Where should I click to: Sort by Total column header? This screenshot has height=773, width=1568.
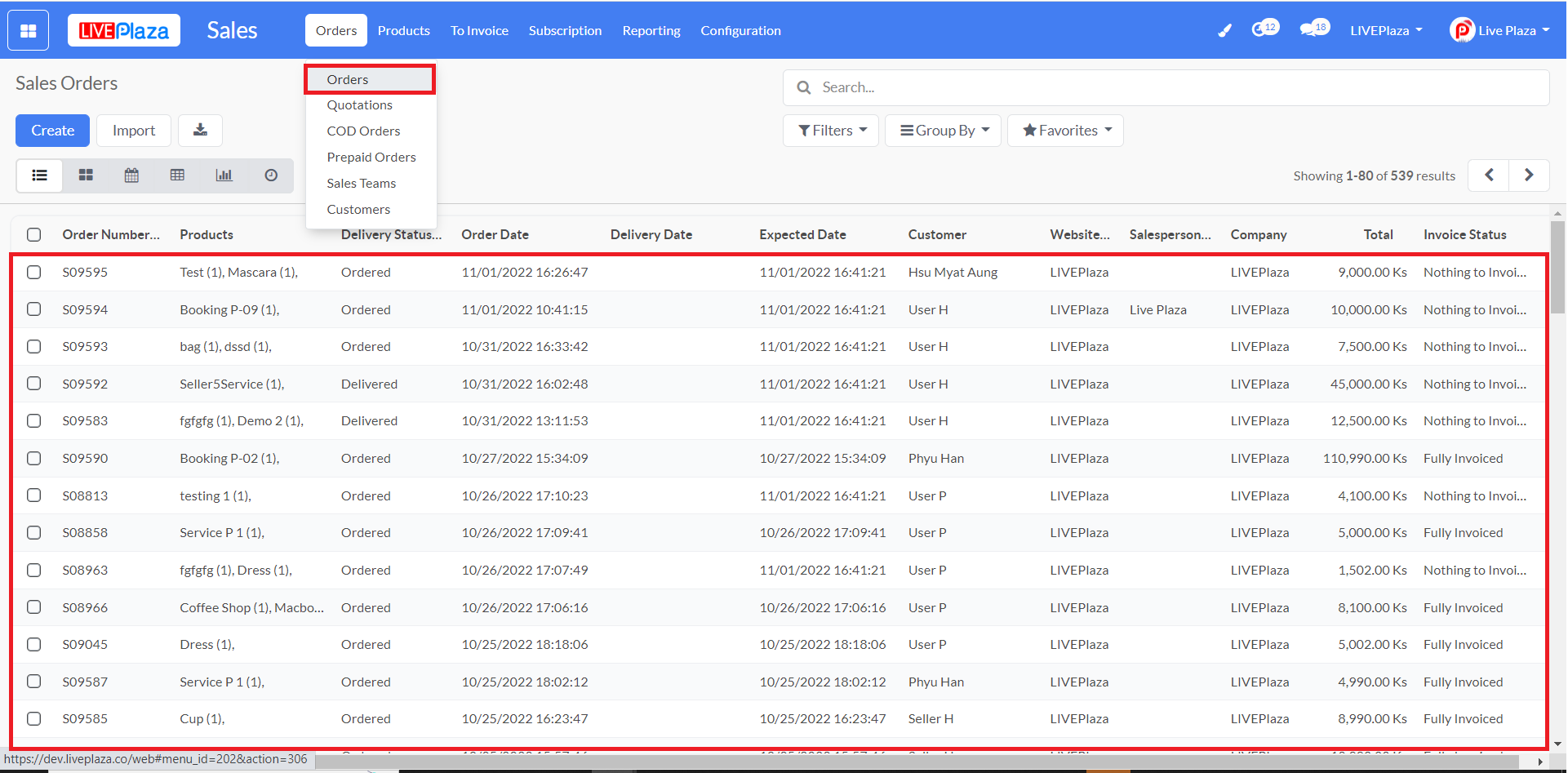pos(1378,235)
